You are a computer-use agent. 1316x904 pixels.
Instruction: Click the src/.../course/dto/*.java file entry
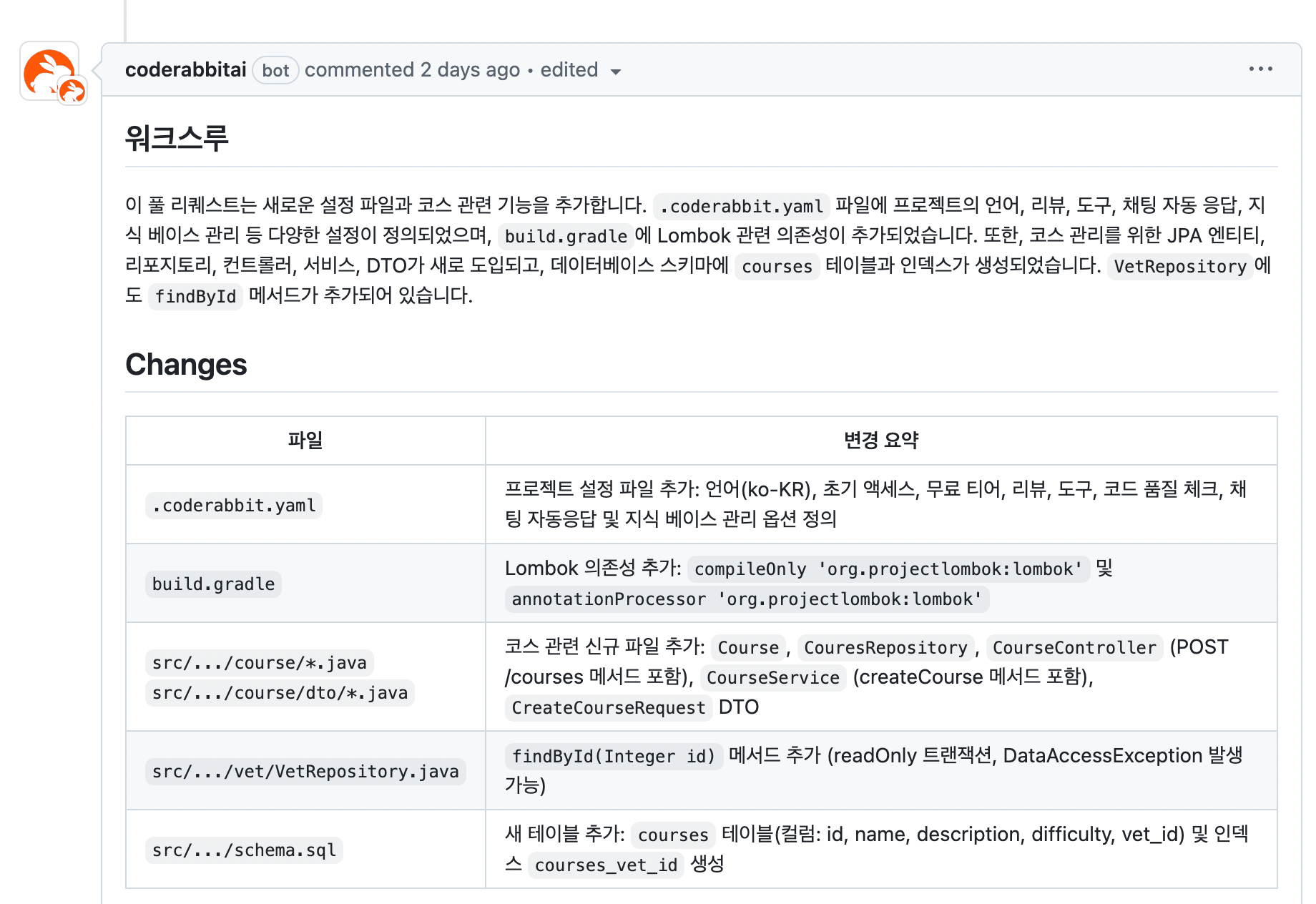coord(280,693)
